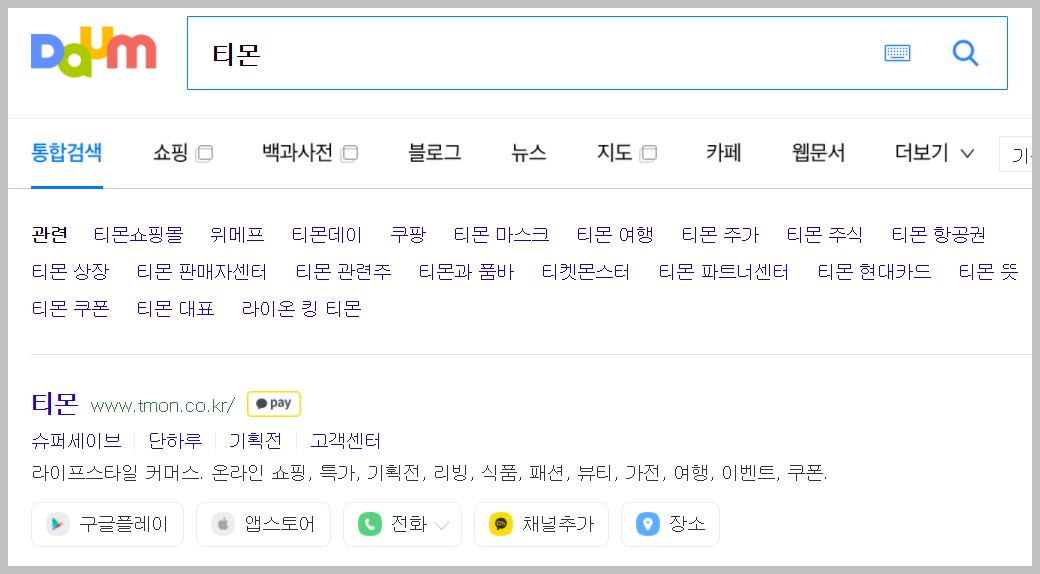Expand the 전화 dropdown arrow
Image resolution: width=1040 pixels, height=574 pixels.
pos(441,525)
